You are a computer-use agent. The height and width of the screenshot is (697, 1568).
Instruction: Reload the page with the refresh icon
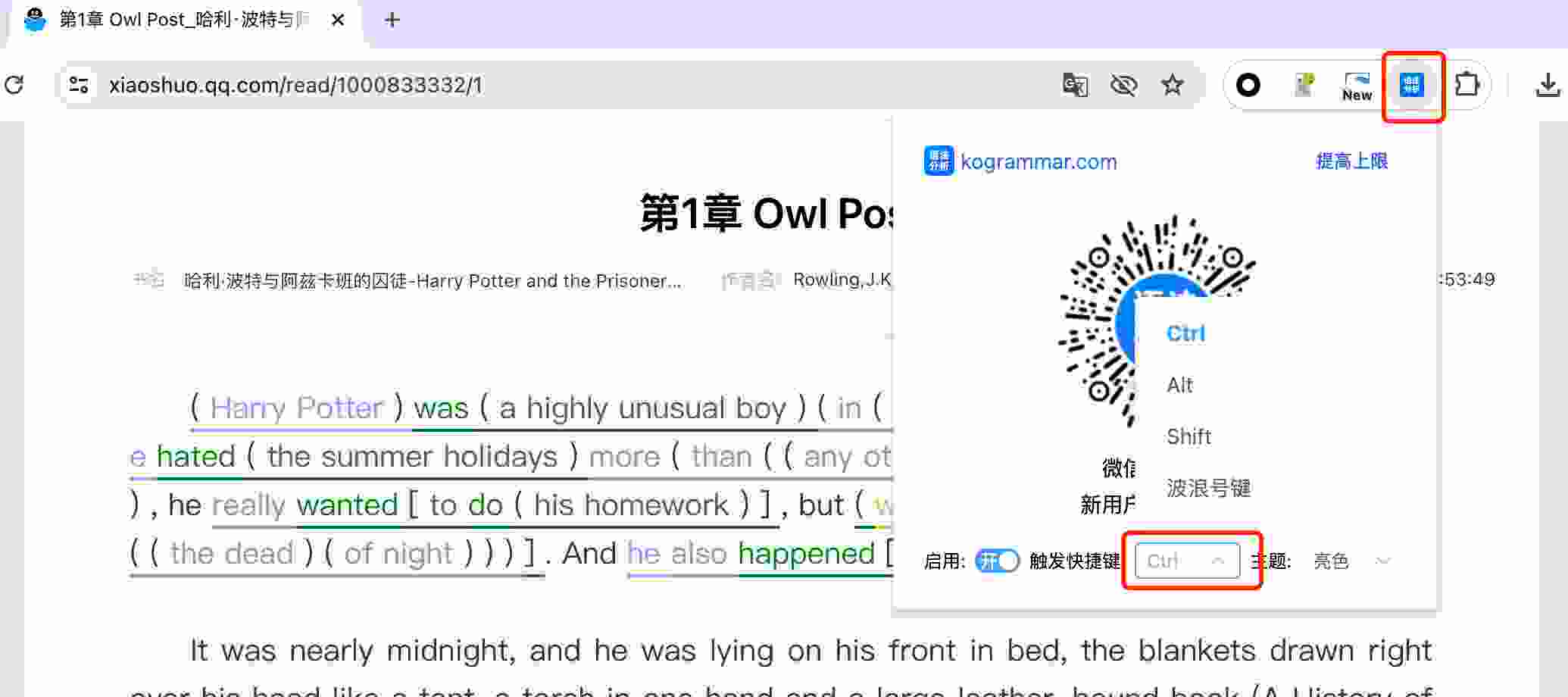[x=14, y=85]
